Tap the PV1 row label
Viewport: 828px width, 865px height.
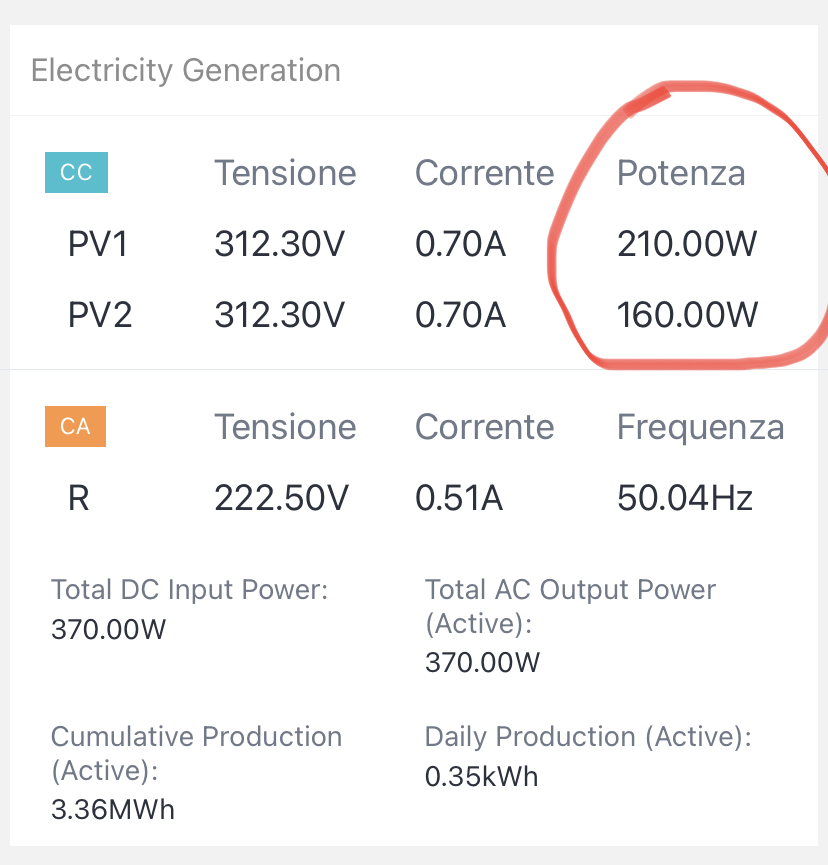tap(98, 244)
